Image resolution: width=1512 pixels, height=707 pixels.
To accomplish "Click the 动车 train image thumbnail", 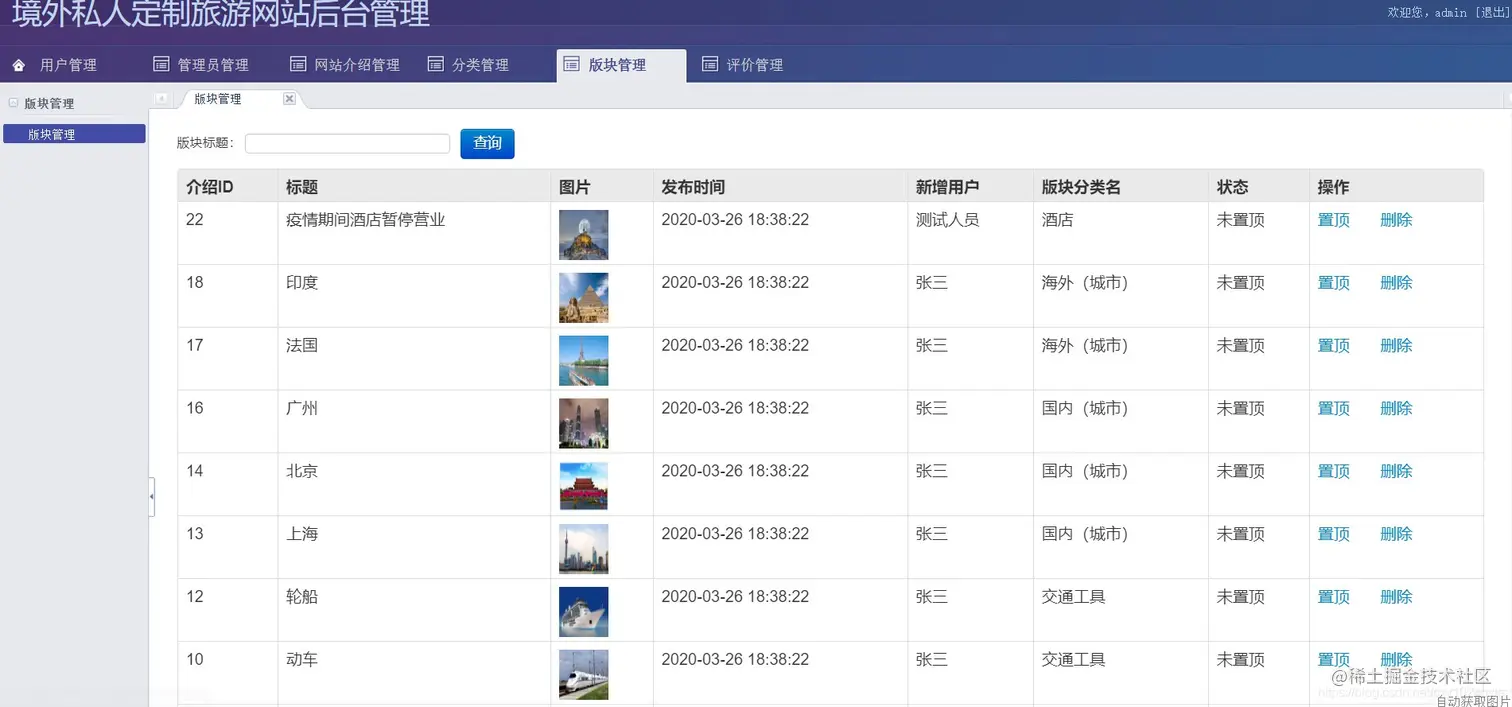I will pyautogui.click(x=583, y=673).
